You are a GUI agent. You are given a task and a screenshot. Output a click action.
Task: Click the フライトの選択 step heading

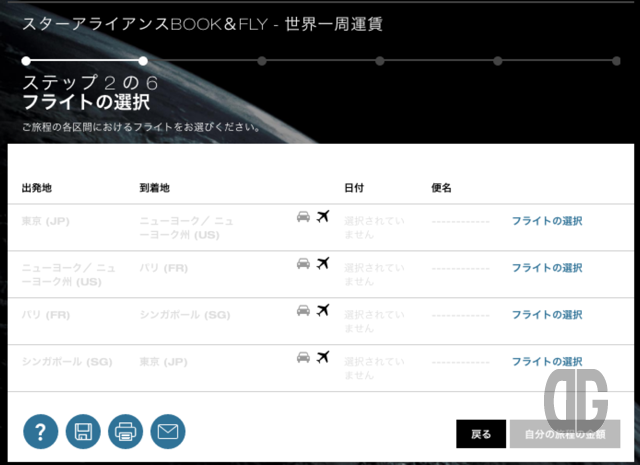pyautogui.click(x=86, y=102)
